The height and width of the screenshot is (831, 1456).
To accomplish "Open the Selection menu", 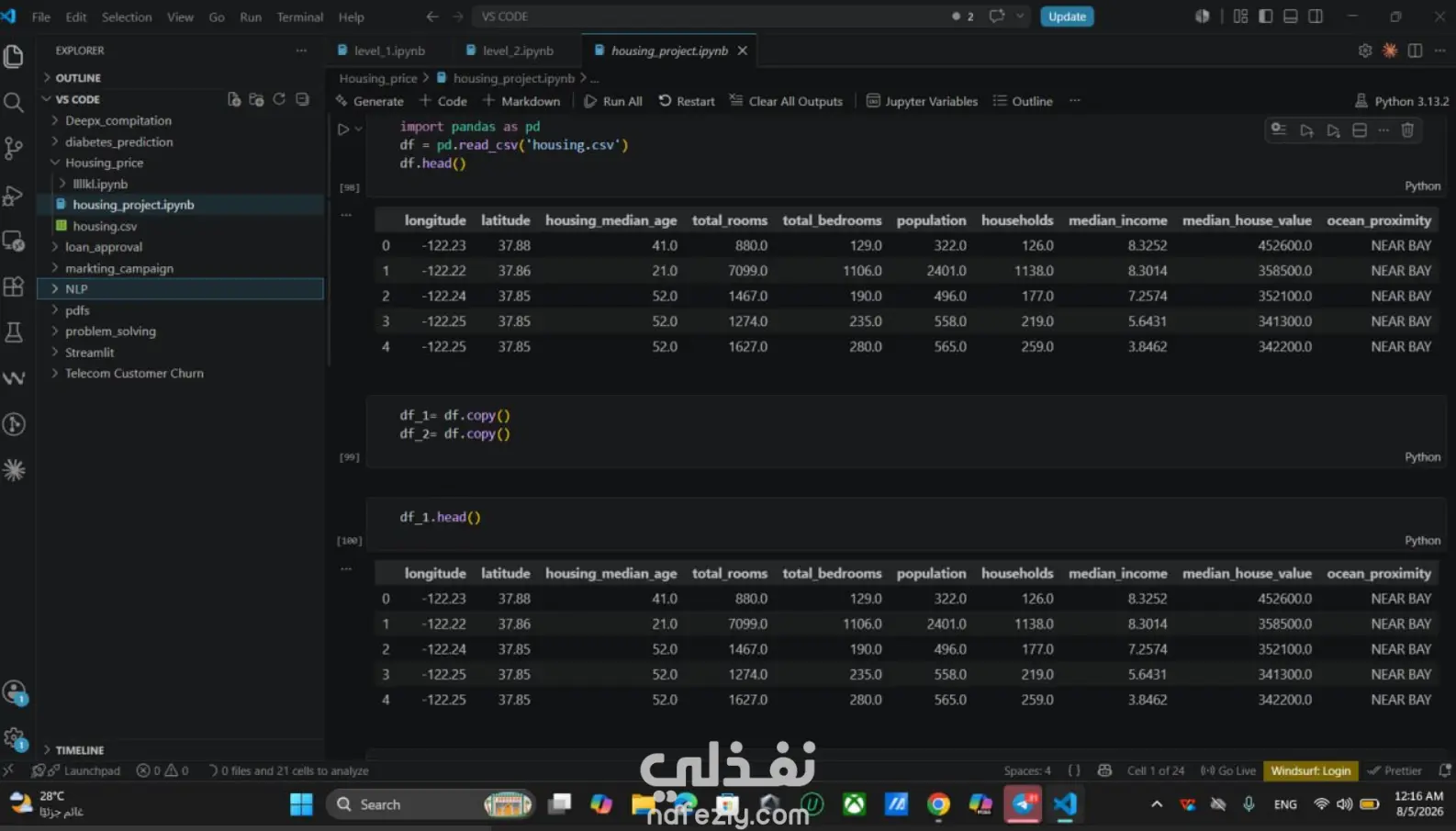I will pyautogui.click(x=127, y=17).
